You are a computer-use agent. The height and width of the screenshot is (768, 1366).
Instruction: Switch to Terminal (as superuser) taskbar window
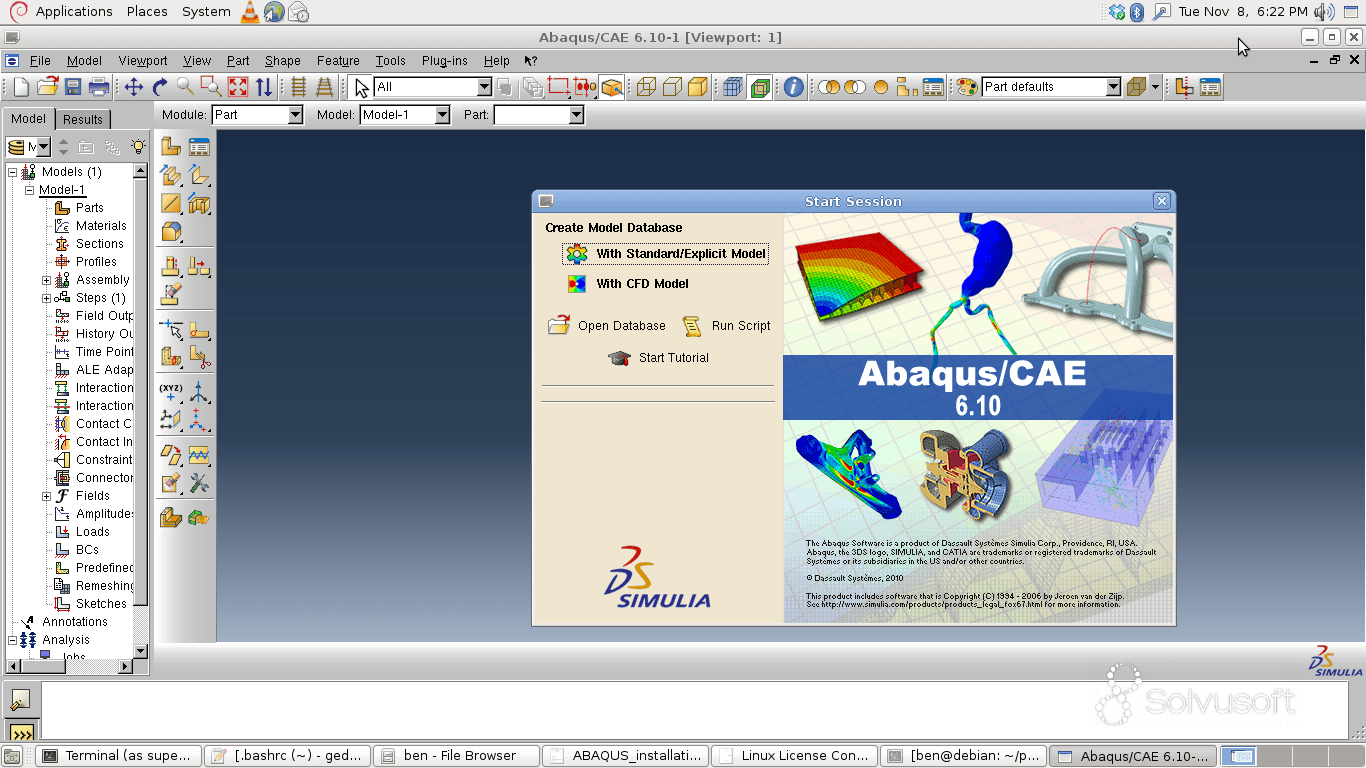coord(119,756)
